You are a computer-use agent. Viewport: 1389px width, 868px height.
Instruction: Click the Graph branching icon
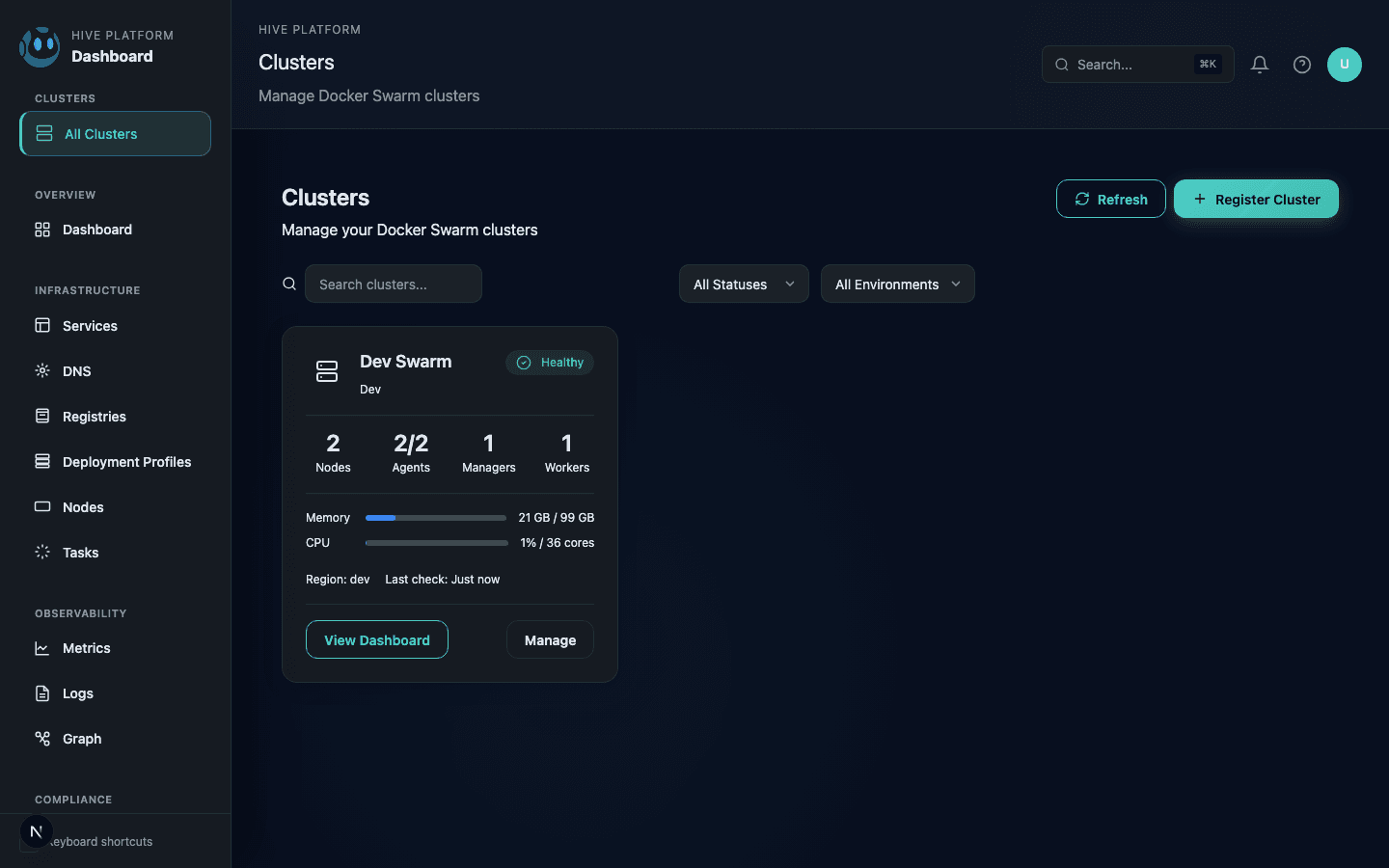(42, 738)
